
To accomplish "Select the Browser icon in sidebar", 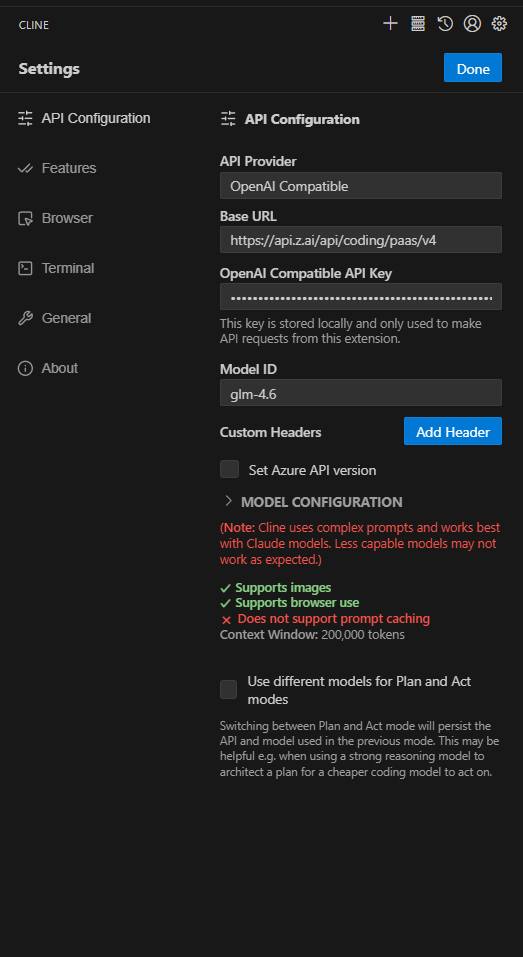I will tap(25, 218).
